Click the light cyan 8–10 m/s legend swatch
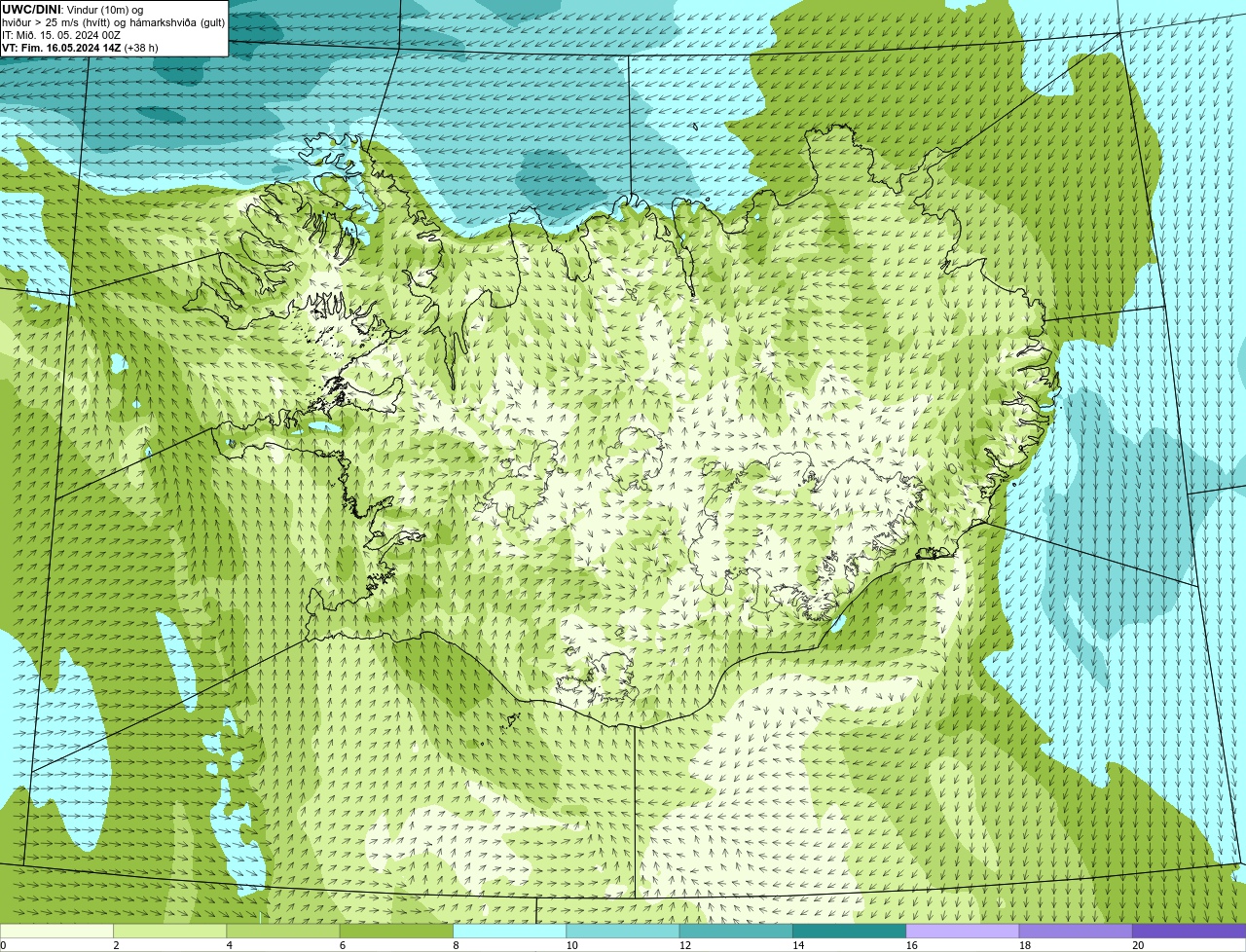 point(510,931)
